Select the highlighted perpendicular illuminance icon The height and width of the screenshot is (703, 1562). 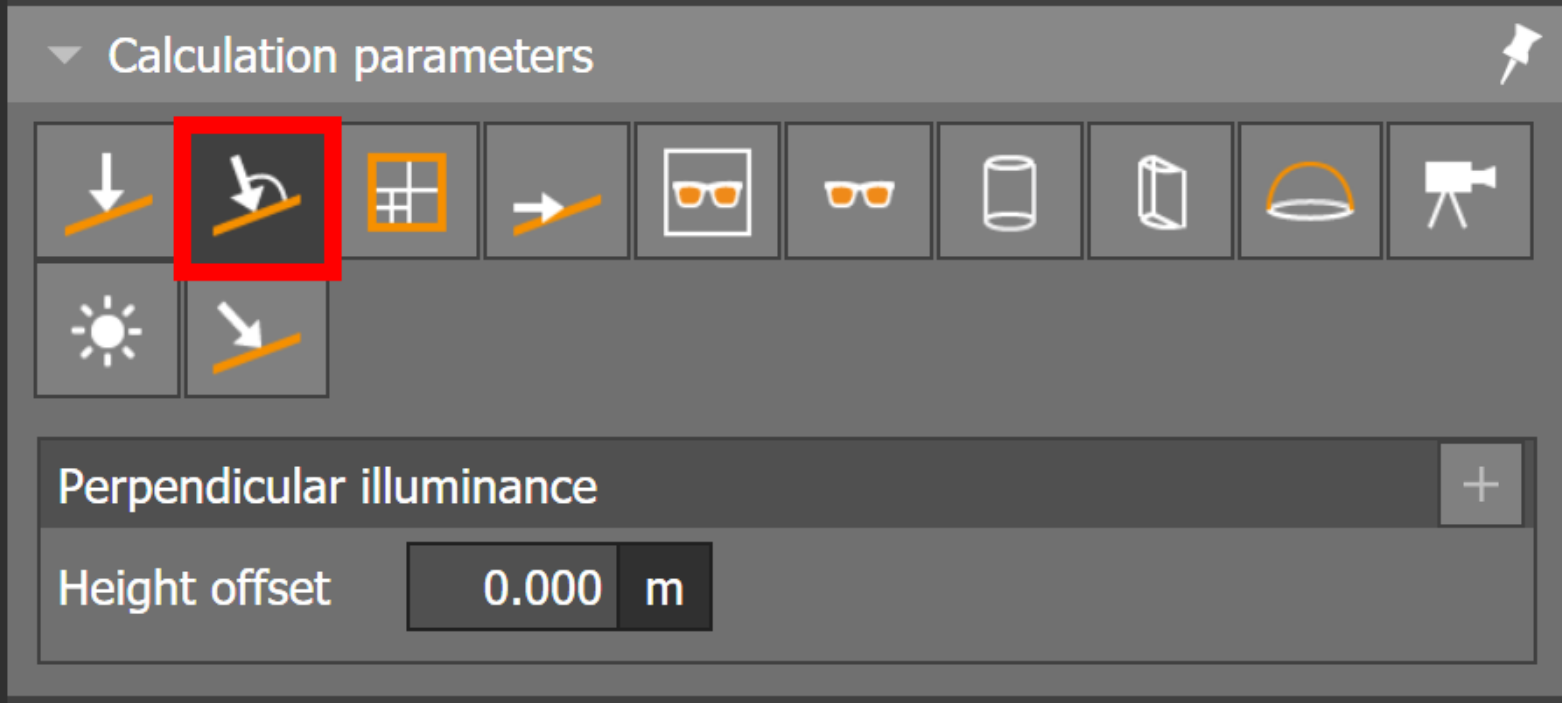(257, 195)
